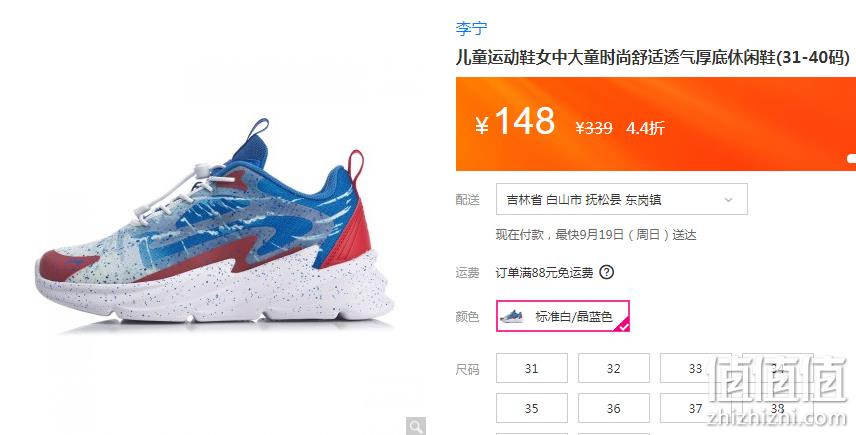Open the 李宁 brand link

(x=472, y=28)
